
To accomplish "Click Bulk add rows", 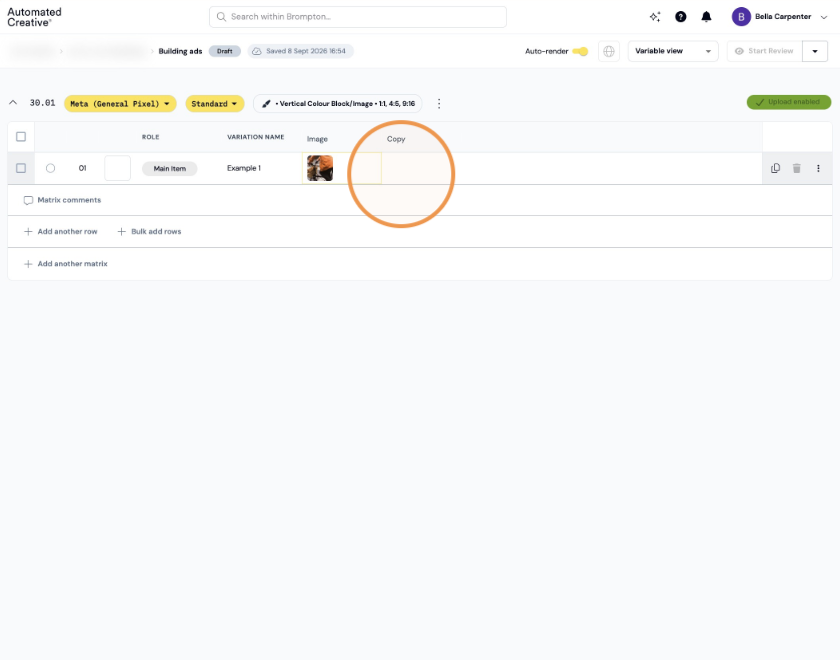I will click(x=149, y=231).
